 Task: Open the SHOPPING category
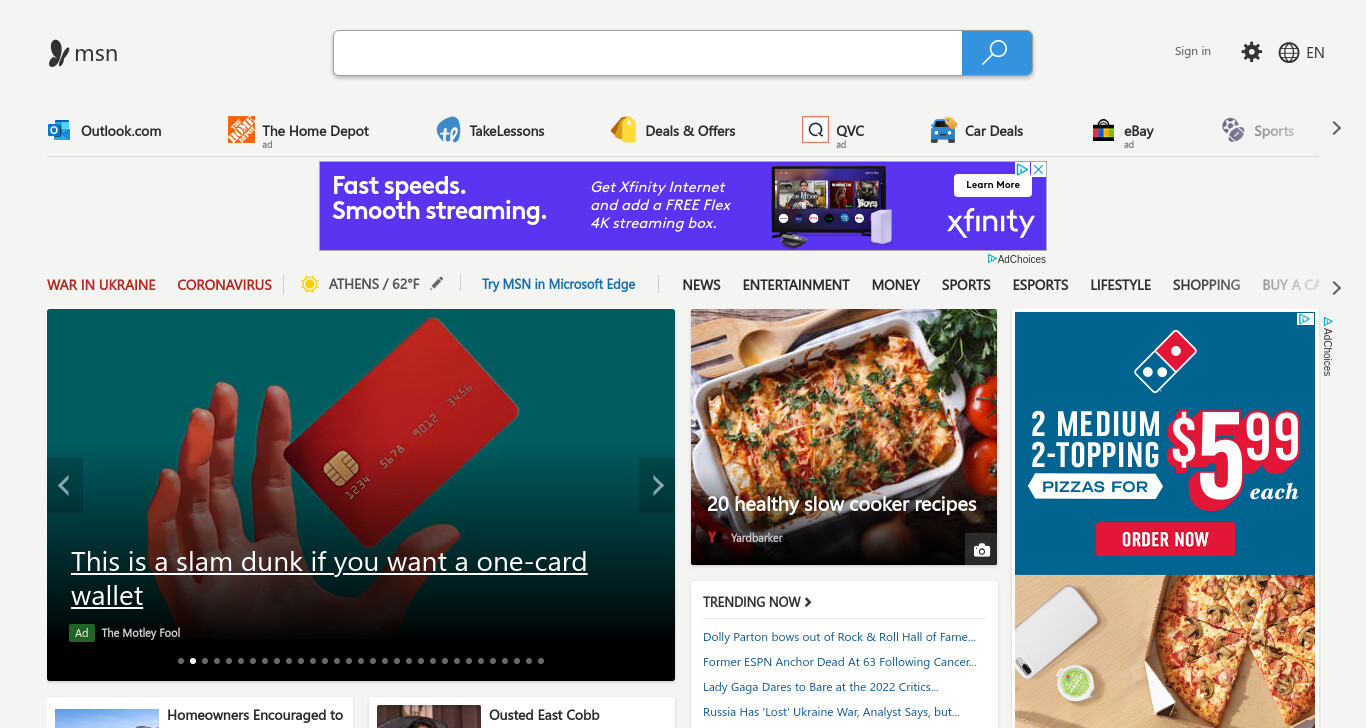1206,285
